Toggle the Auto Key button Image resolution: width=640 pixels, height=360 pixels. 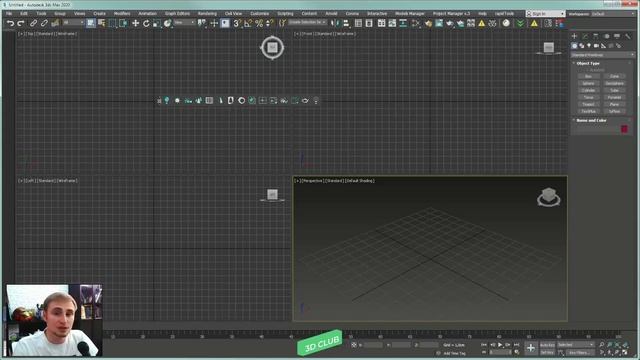pos(547,345)
